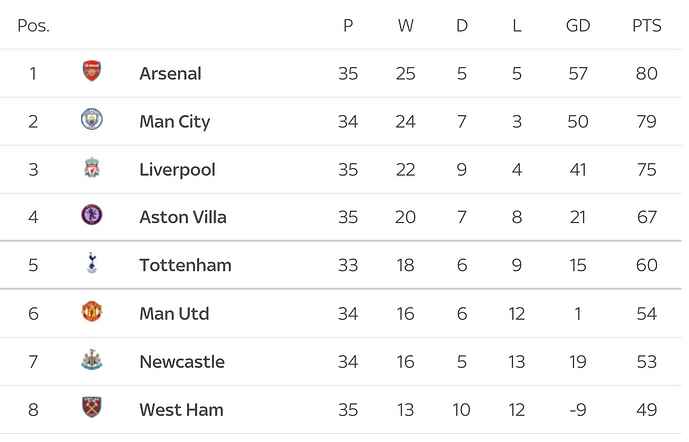
Task: Click the Tottenham club crest
Action: coord(92,264)
